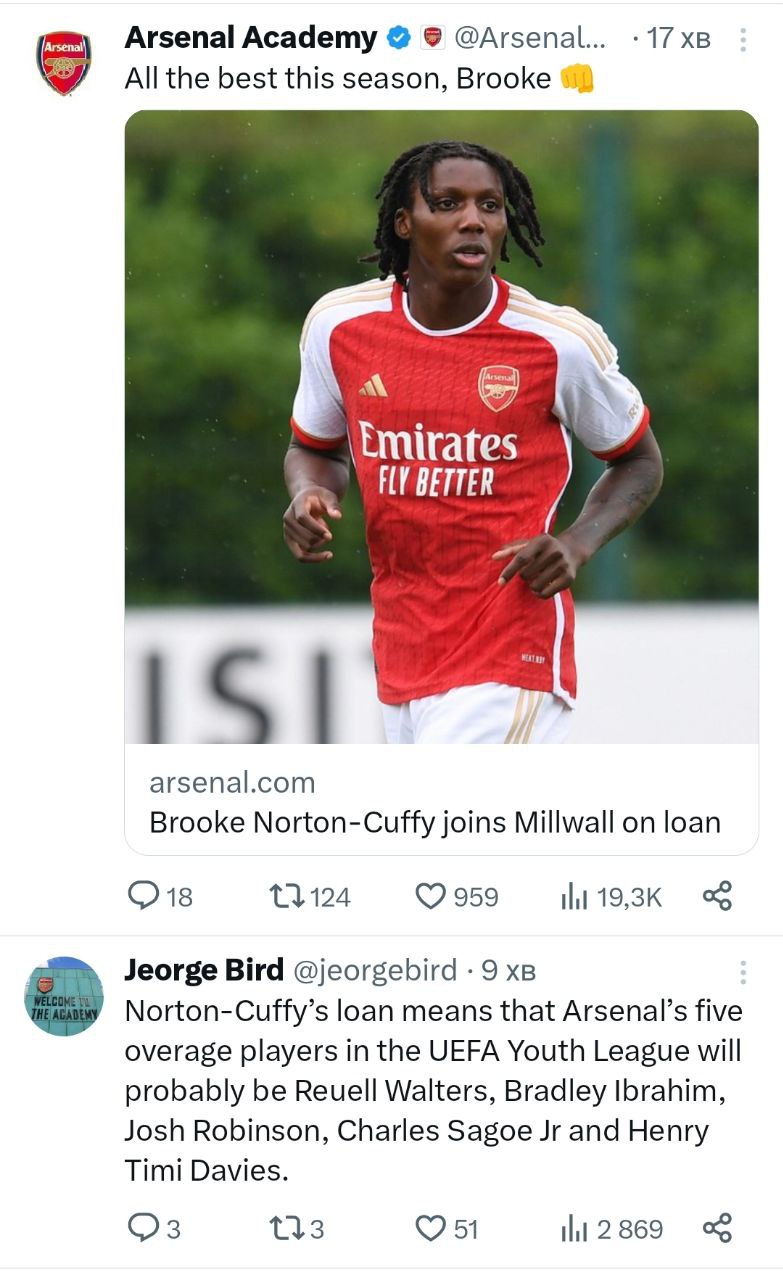The image size is (783, 1280).
Task: Click the Arsenal Academy verified badge
Action: click(x=399, y=39)
